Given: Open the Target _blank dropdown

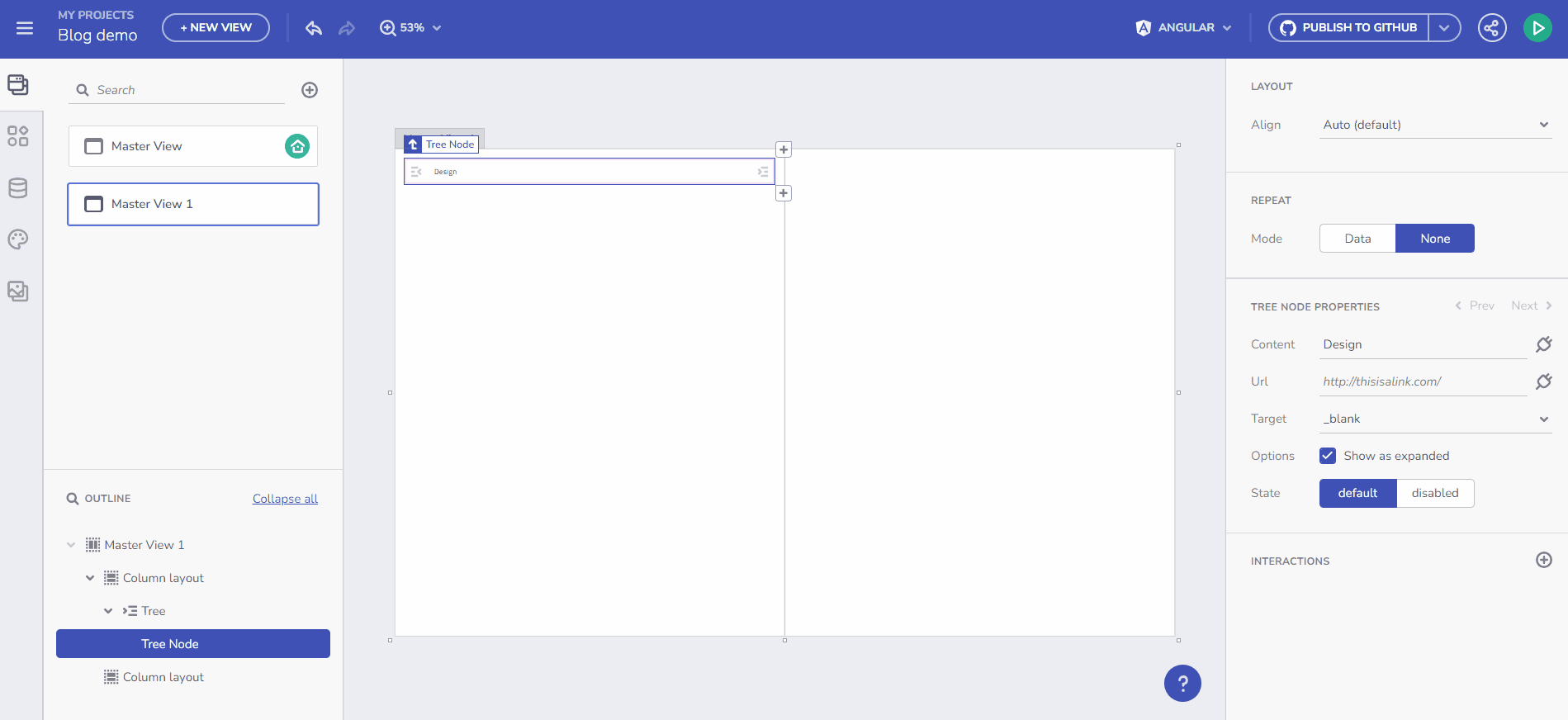Looking at the screenshot, I should click(1435, 419).
